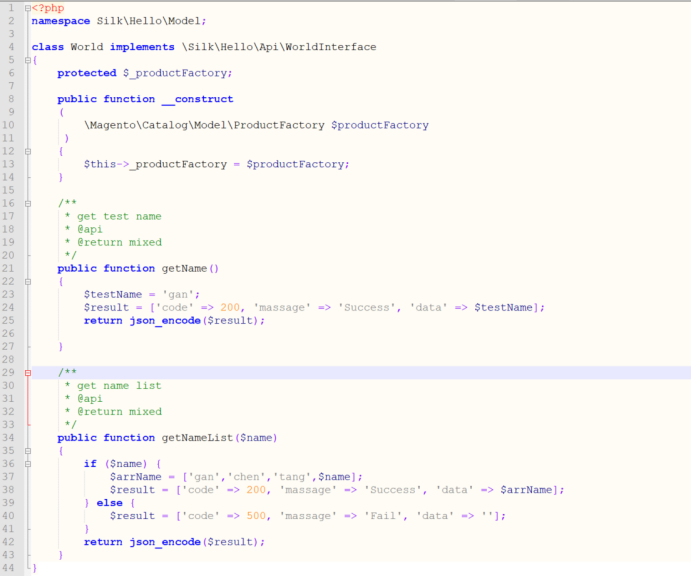Collapse the getNameList body fold at line 35
The width and height of the screenshot is (692, 576).
point(28,451)
